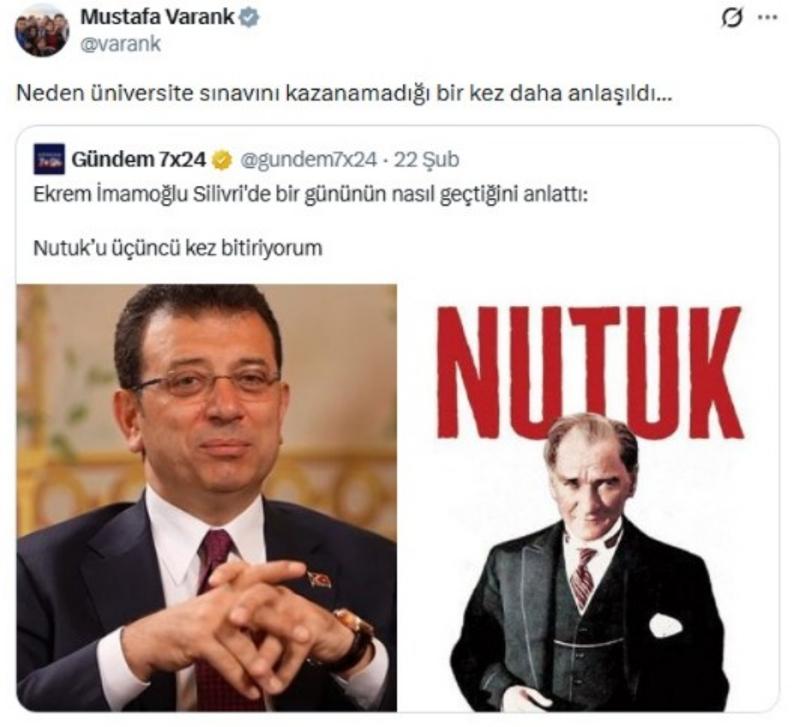This screenshot has width=800, height=727.
Task: Open the black-and-white portrait below NUTUK title
Action: (589, 562)
